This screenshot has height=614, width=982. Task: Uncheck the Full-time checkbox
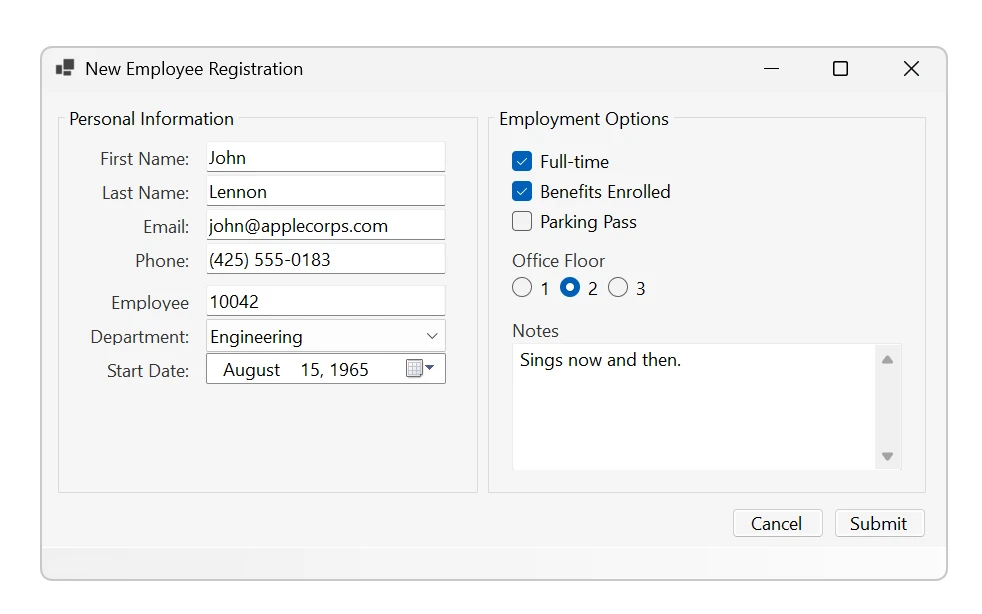[x=522, y=162]
